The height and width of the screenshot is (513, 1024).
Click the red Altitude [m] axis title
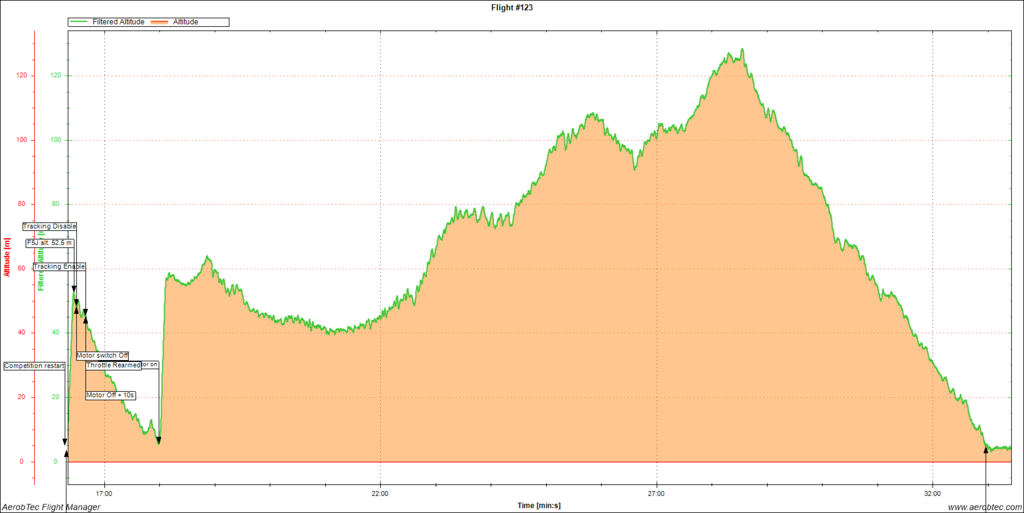(7, 258)
